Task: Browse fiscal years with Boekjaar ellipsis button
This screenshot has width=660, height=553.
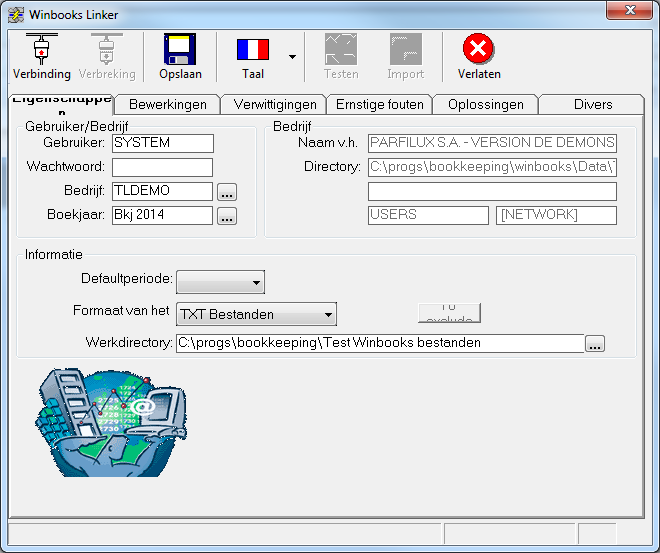Action: point(227,216)
